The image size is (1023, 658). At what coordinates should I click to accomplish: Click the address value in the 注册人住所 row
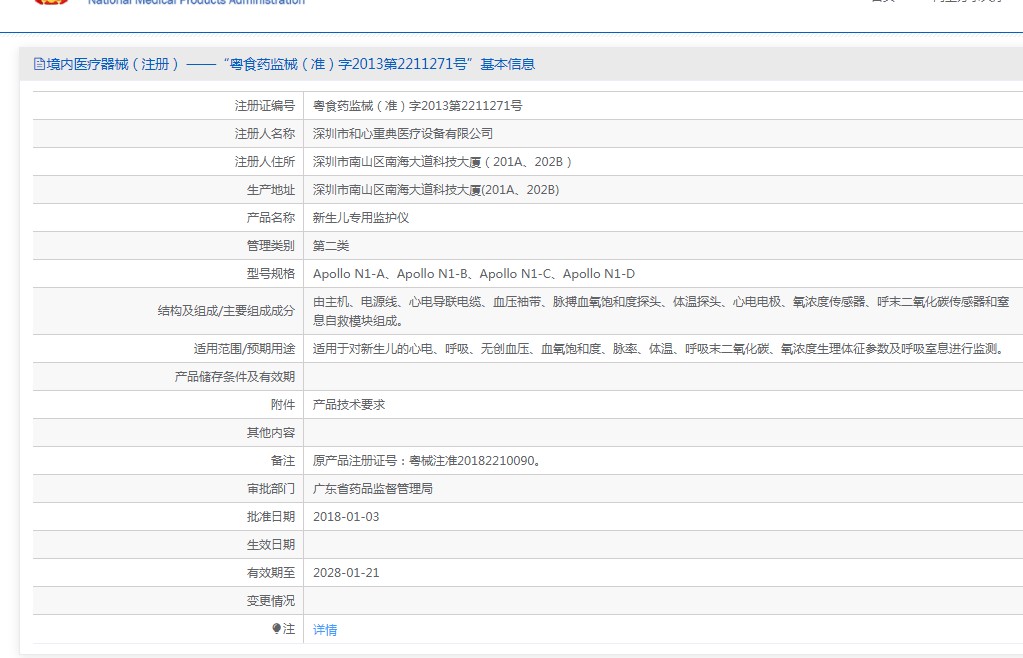click(442, 162)
